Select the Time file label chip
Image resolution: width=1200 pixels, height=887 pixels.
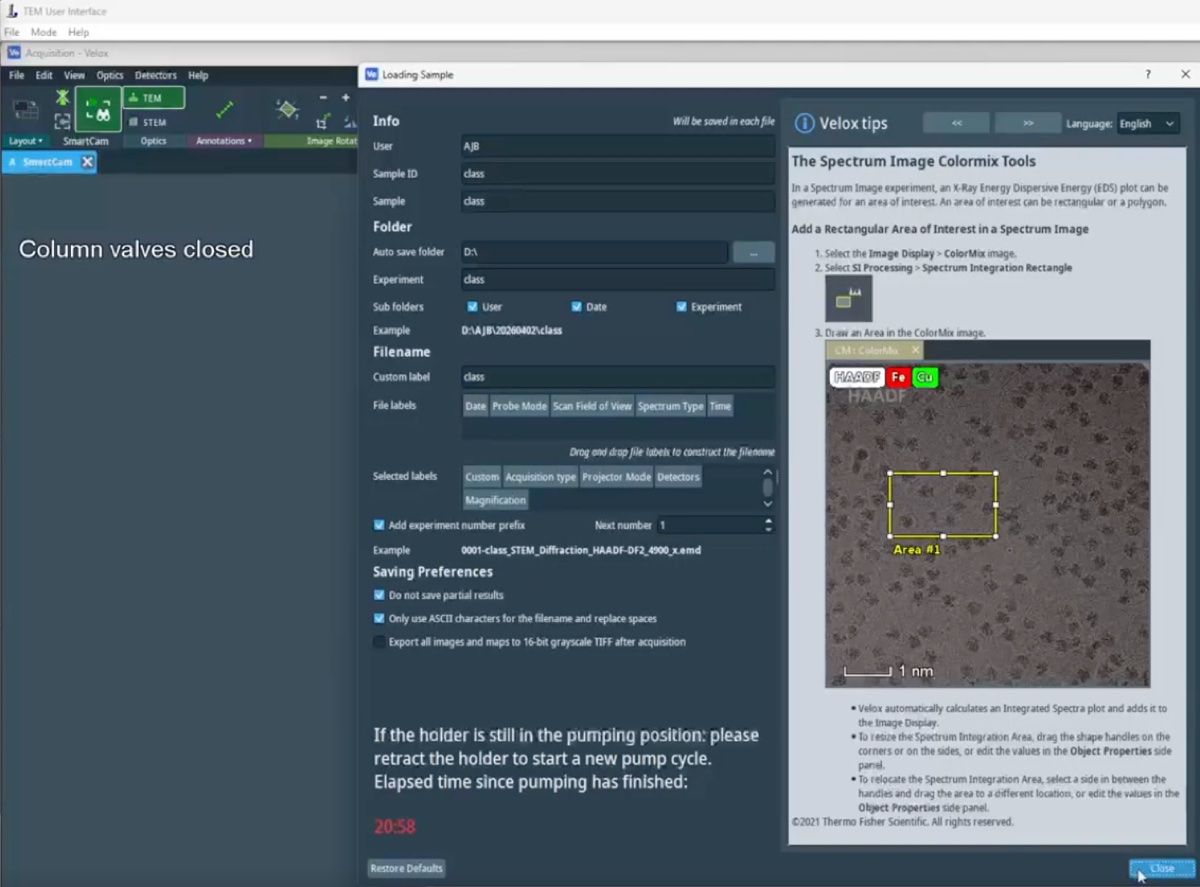(x=720, y=406)
